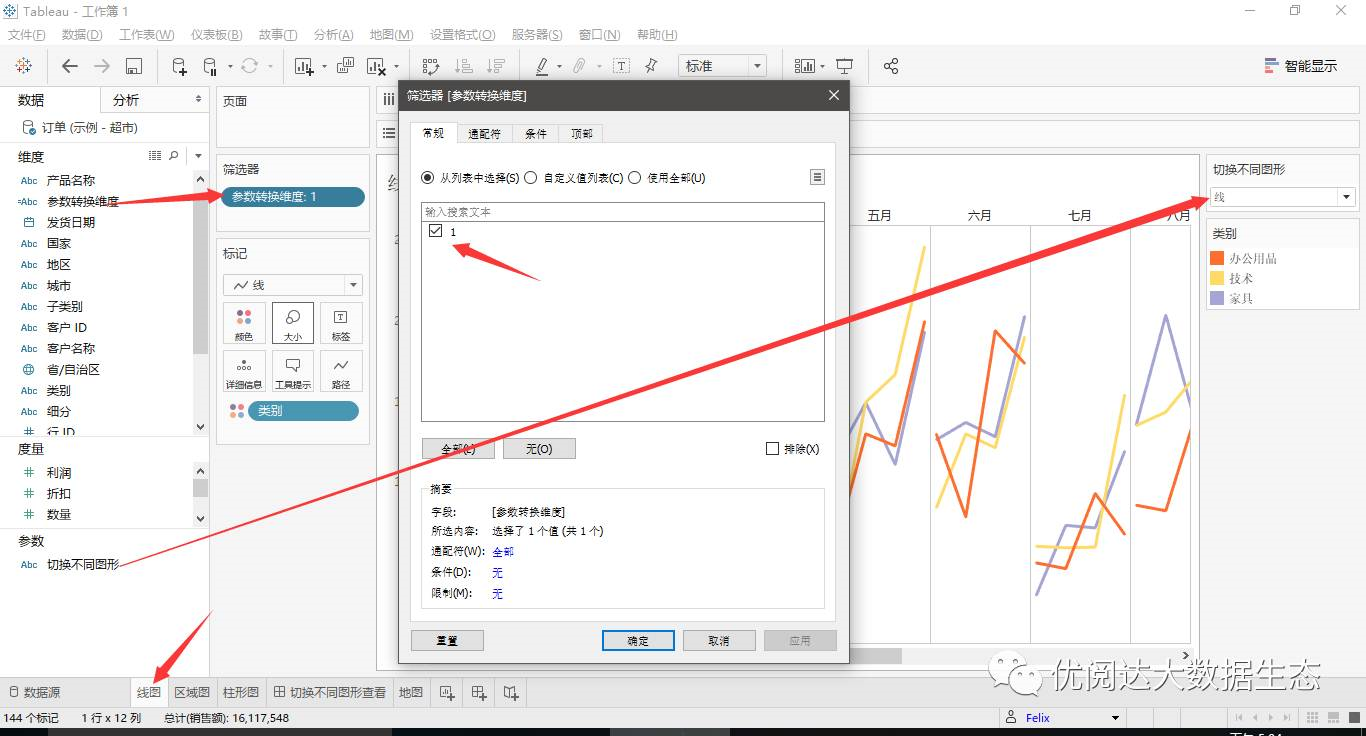Viewport: 1366px width, 736px height.
Task: Click the 办公用品 orange legend swatch
Action: pos(1217,258)
